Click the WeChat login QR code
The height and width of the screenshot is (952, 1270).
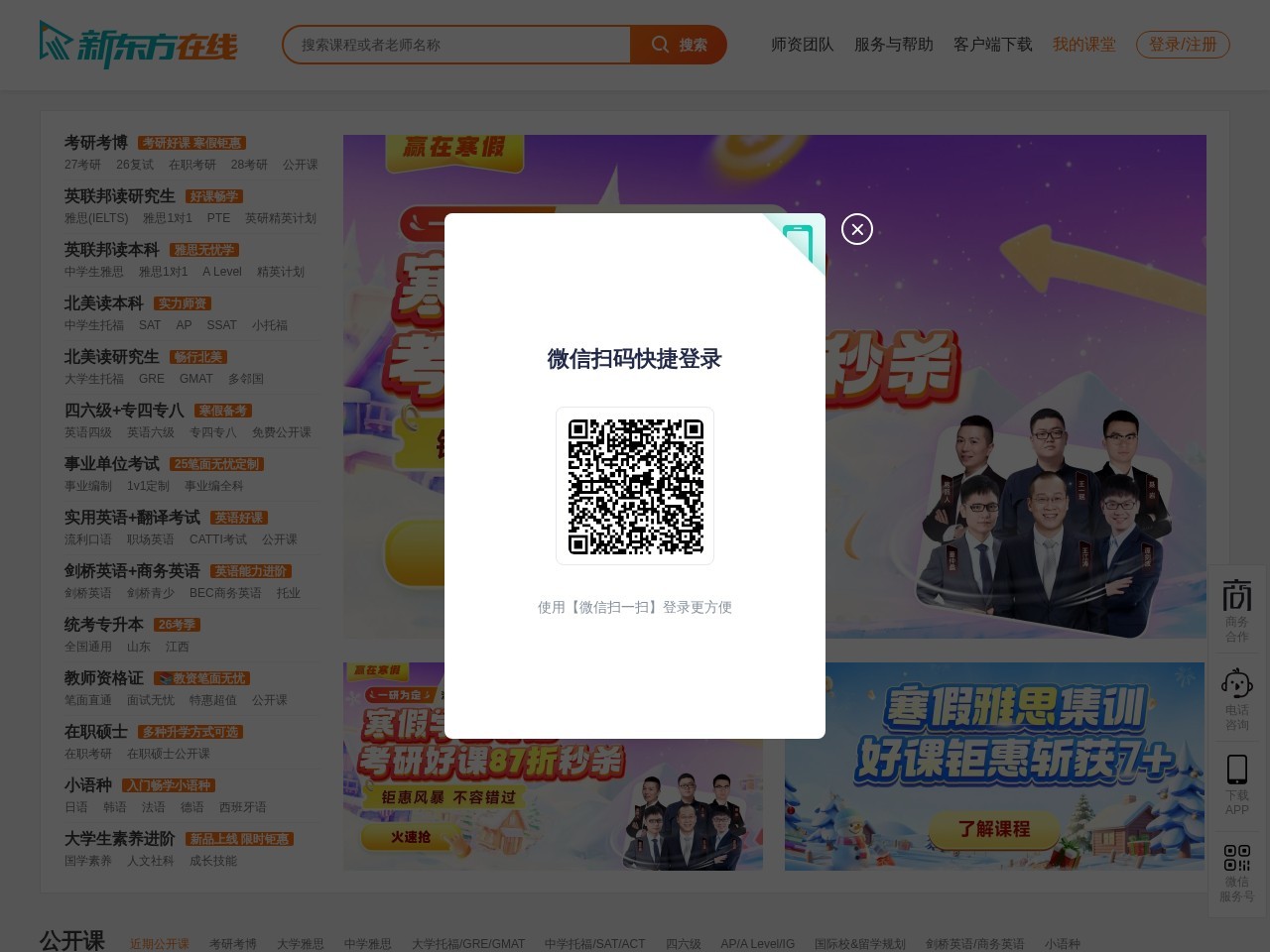tap(635, 486)
